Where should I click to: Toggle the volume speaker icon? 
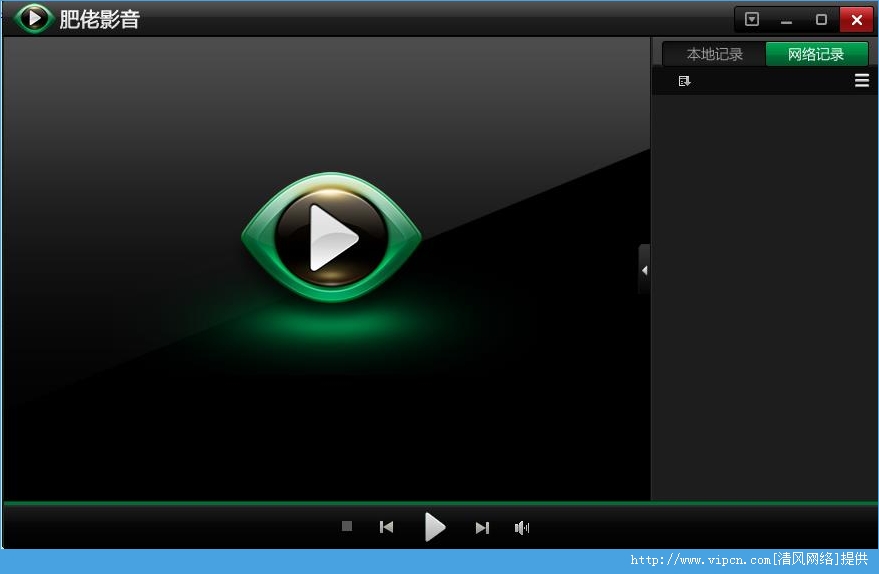tap(522, 527)
